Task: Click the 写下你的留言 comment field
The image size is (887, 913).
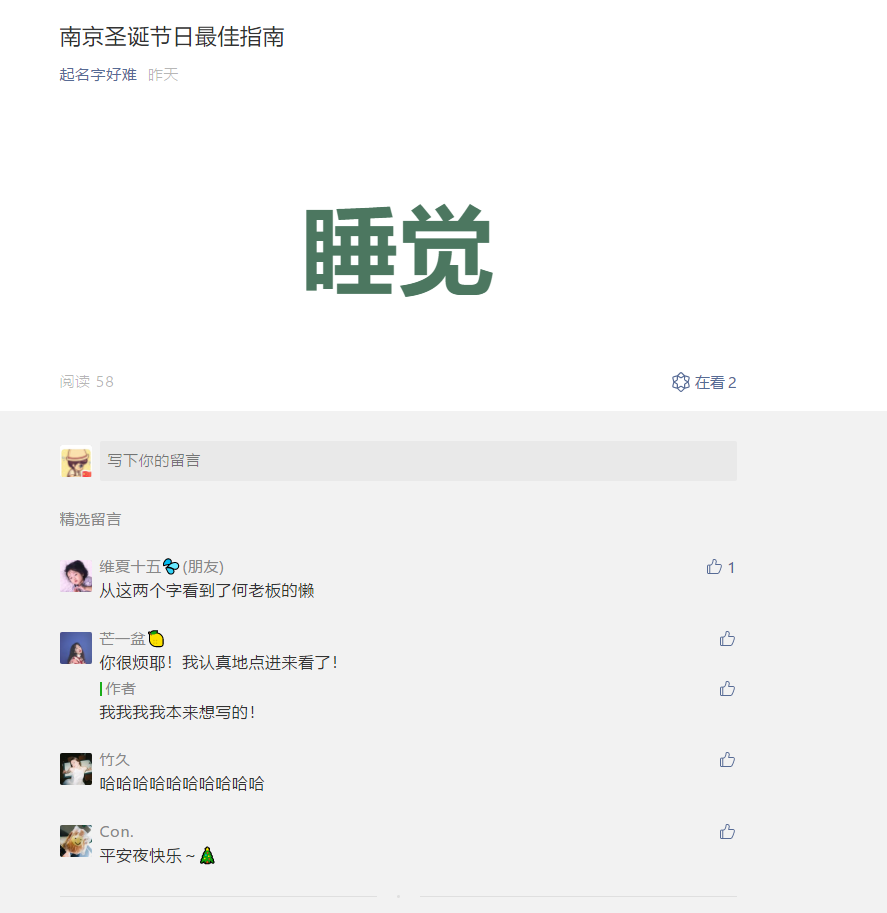Action: pos(418,461)
